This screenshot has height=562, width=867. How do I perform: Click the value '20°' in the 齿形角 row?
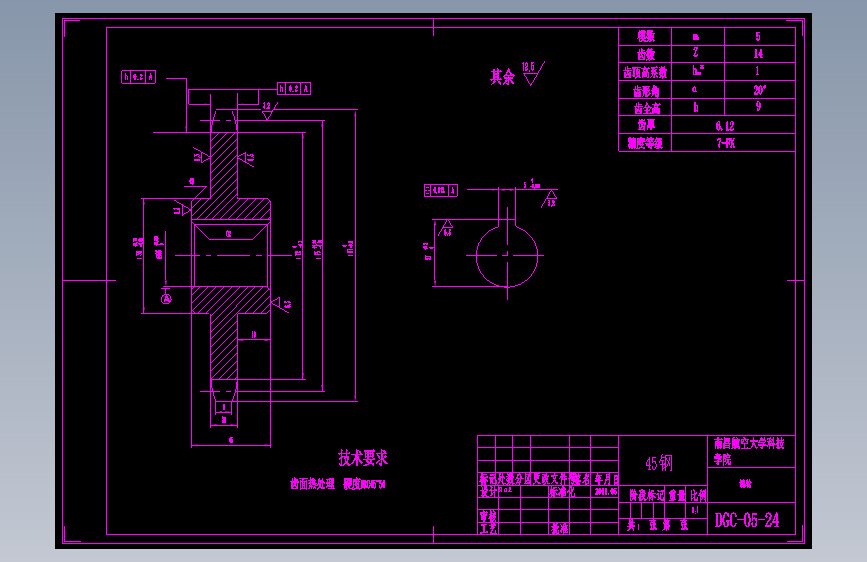(759, 90)
